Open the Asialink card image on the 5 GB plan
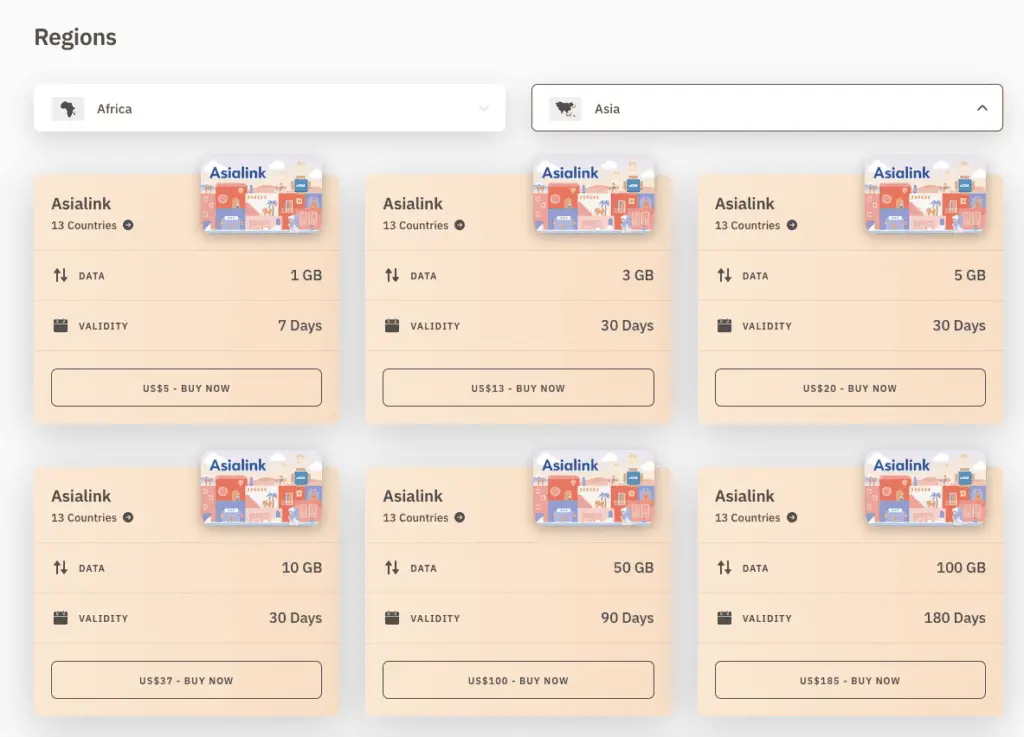 tap(925, 195)
